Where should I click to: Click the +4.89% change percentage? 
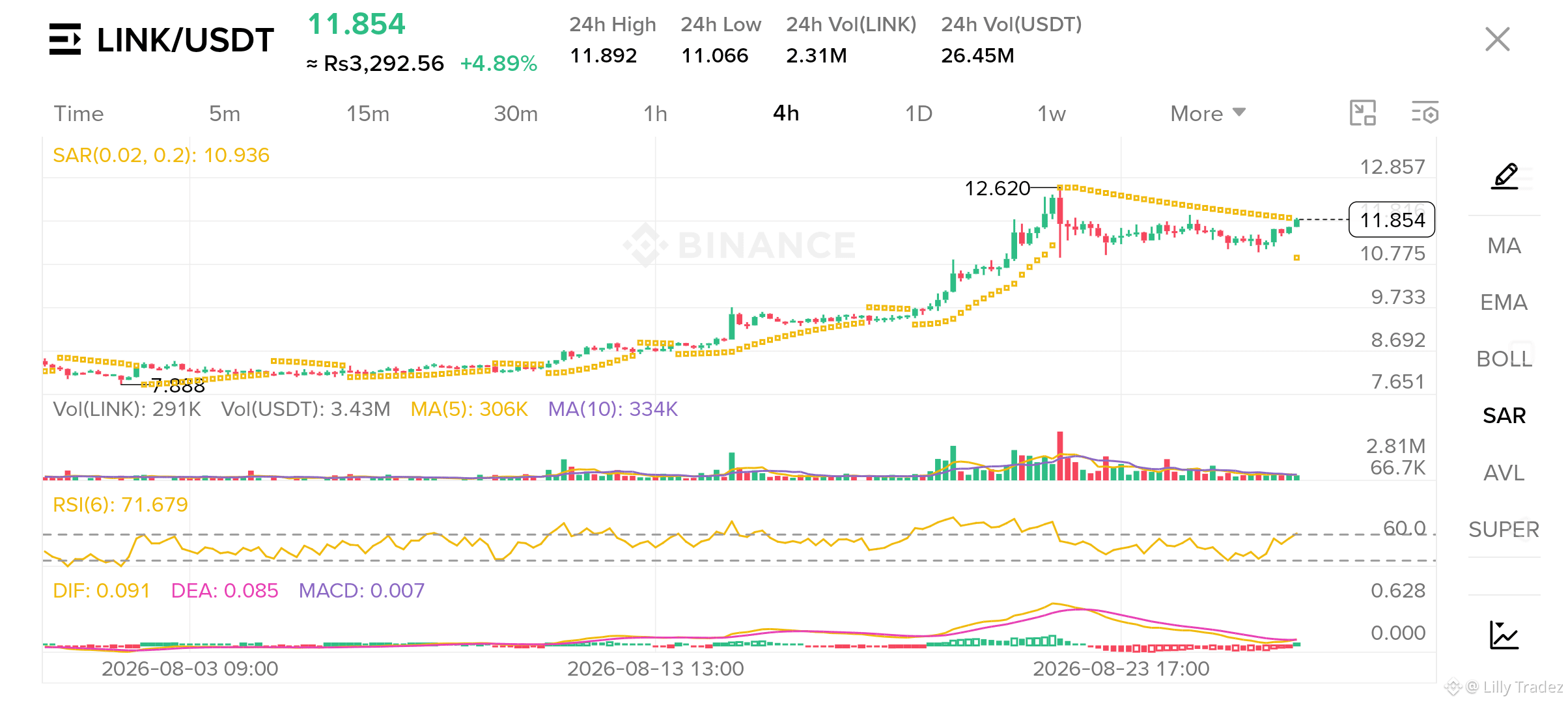[498, 63]
